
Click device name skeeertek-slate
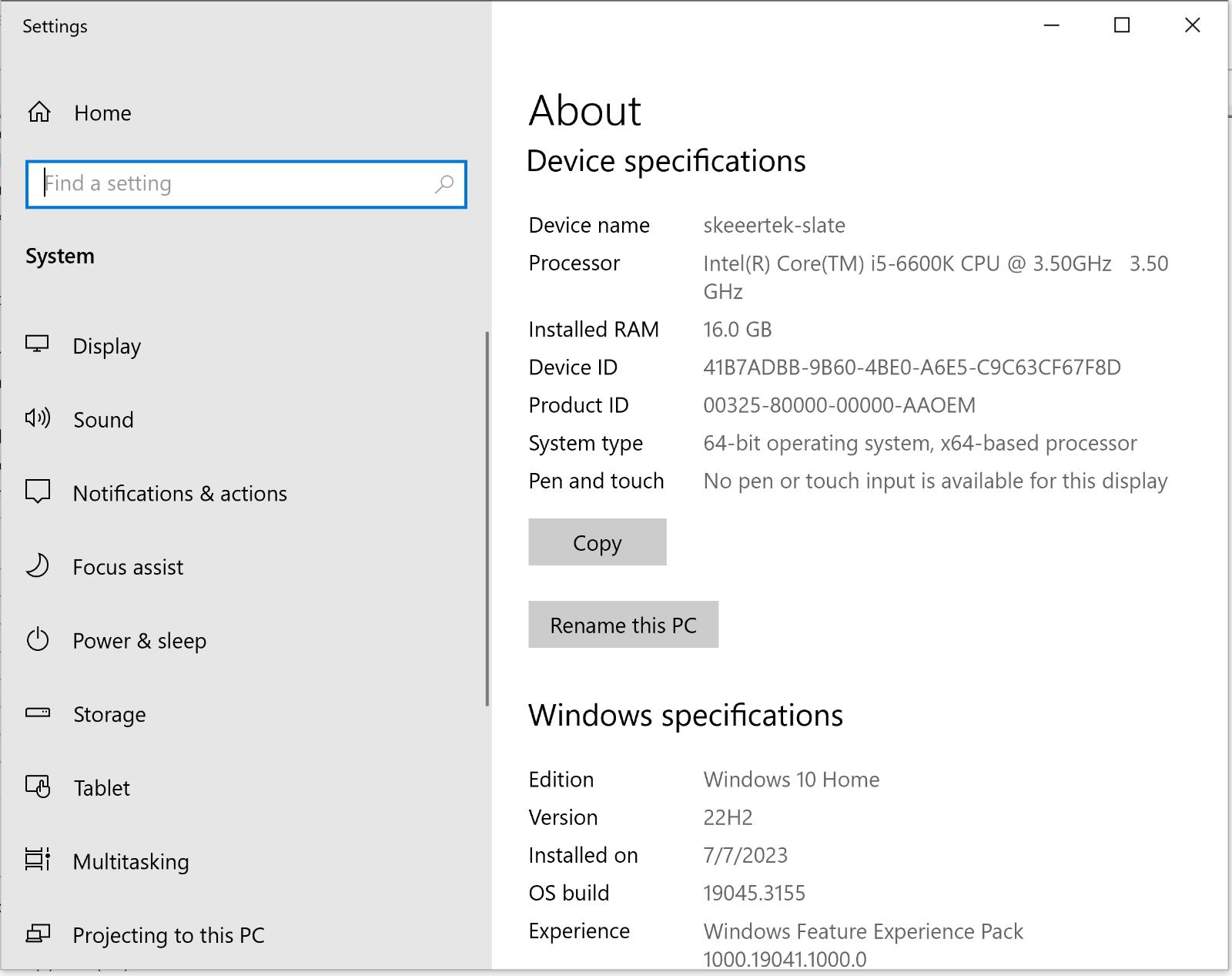(x=774, y=225)
